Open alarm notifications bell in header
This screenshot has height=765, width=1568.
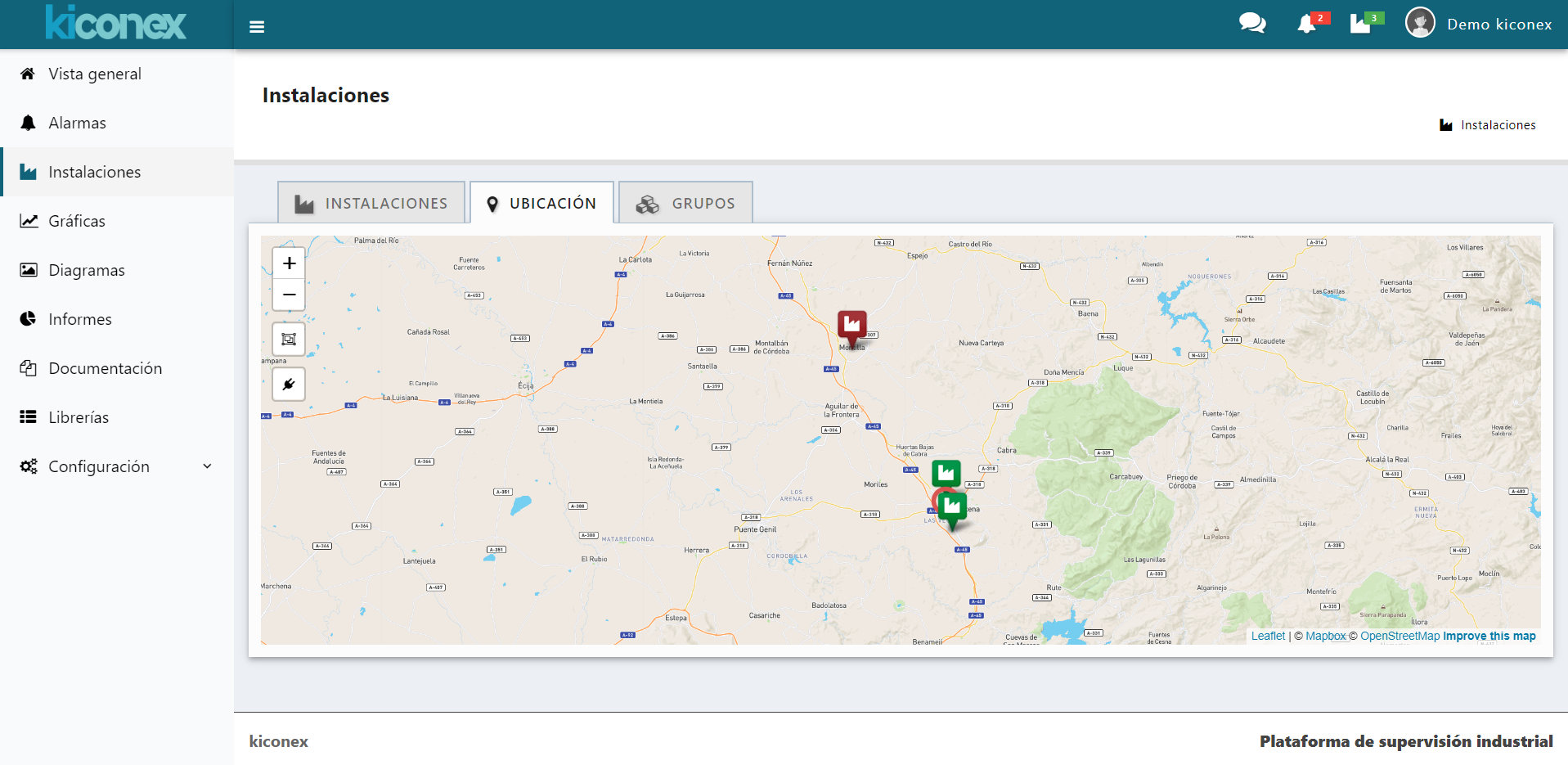point(1306,25)
